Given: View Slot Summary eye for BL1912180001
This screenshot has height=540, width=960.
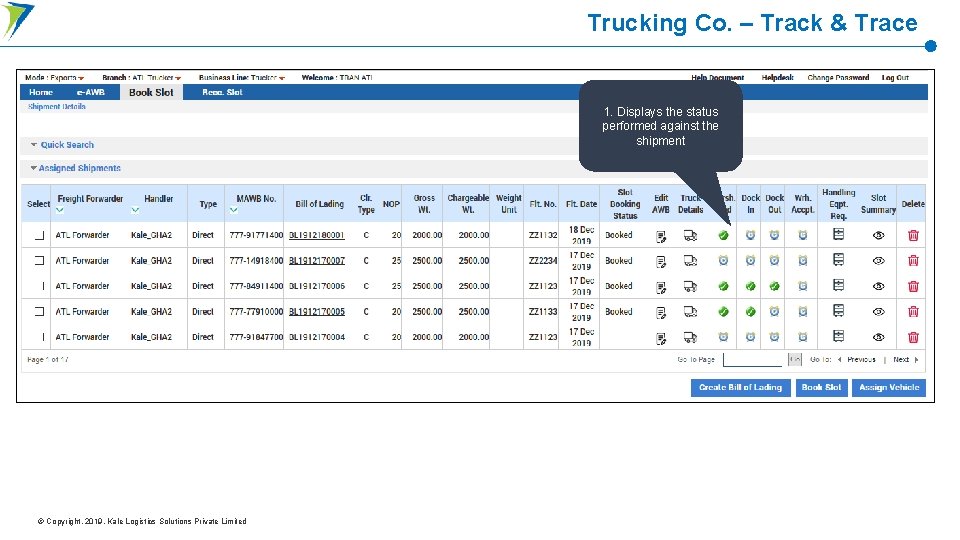Looking at the screenshot, I should coord(879,235).
